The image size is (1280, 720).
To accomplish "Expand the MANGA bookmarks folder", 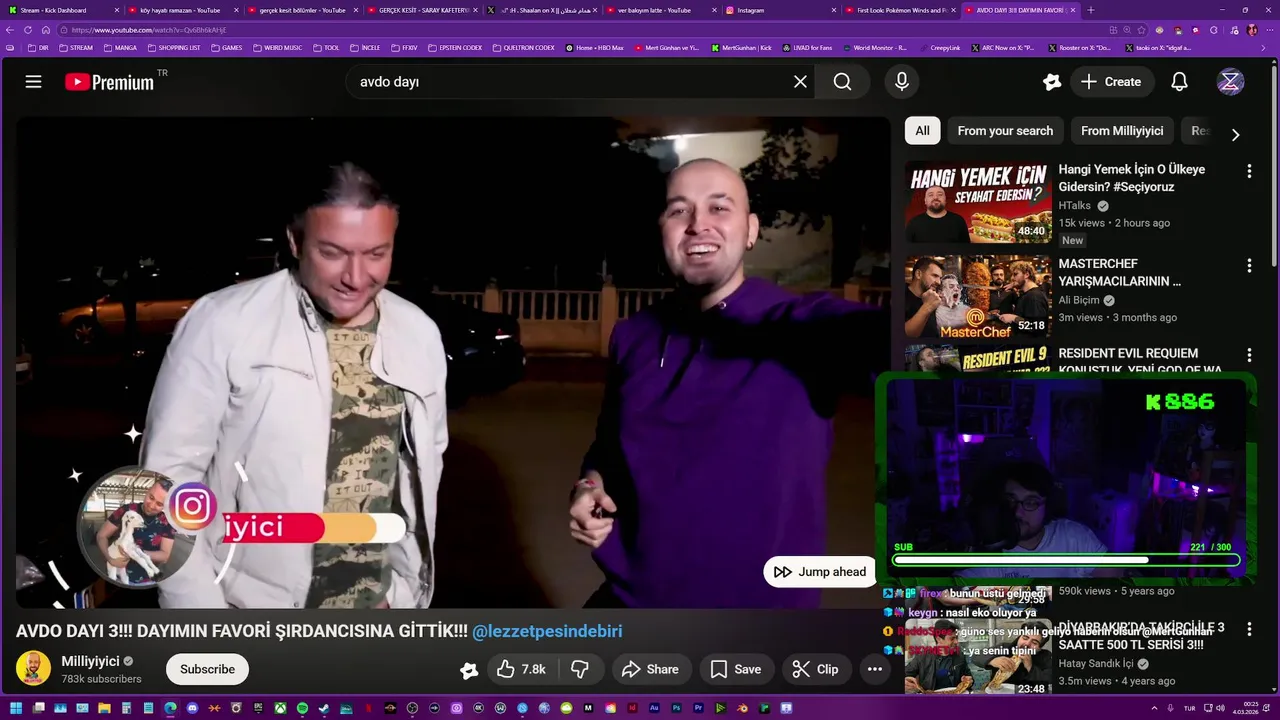I will (x=120, y=47).
